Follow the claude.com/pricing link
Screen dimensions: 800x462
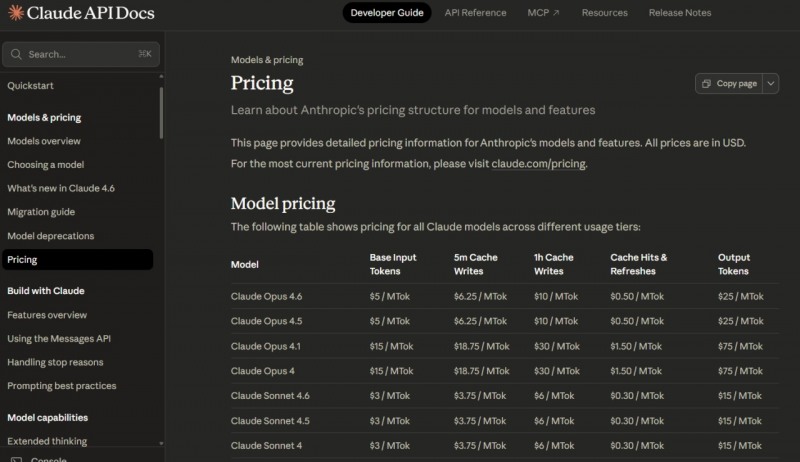pos(538,163)
